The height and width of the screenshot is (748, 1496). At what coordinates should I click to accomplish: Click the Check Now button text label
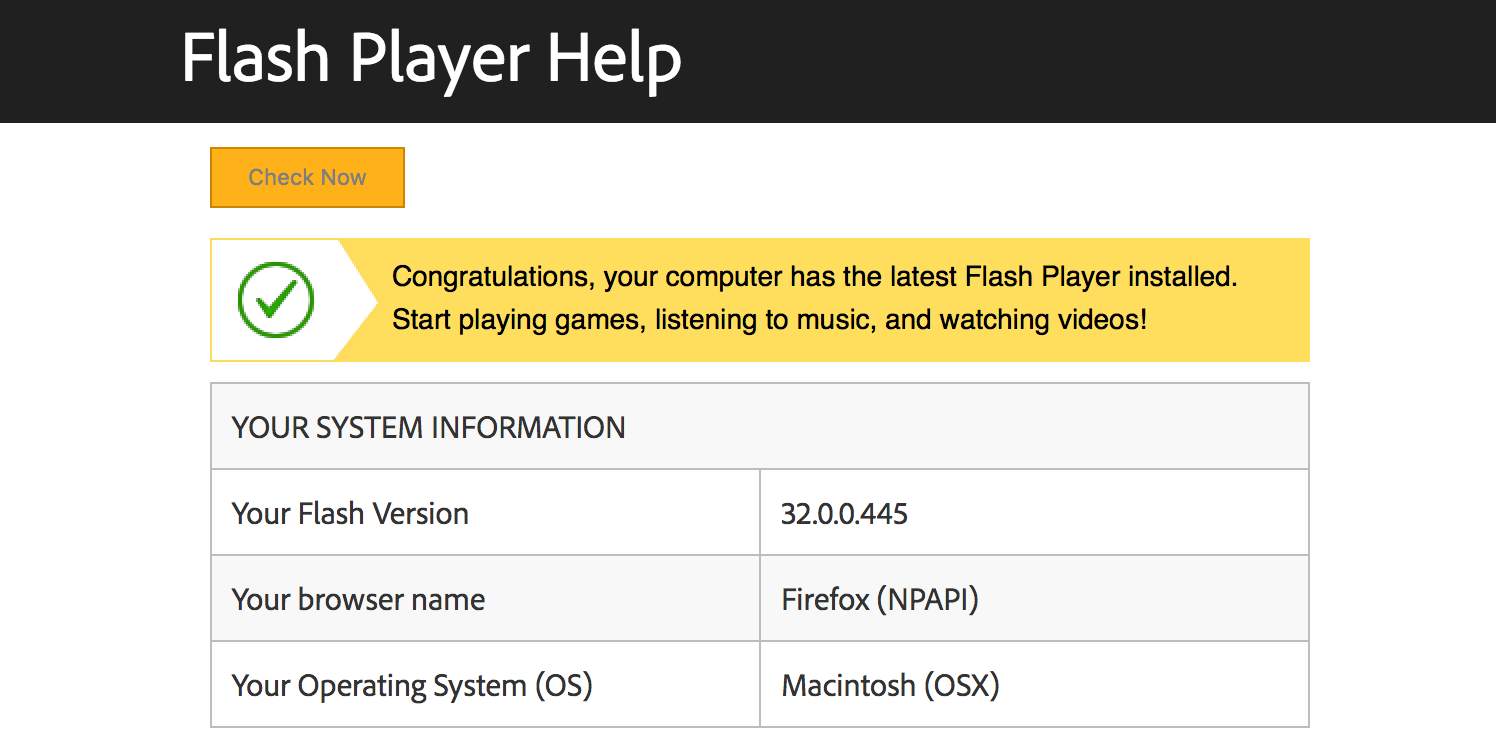(x=306, y=177)
